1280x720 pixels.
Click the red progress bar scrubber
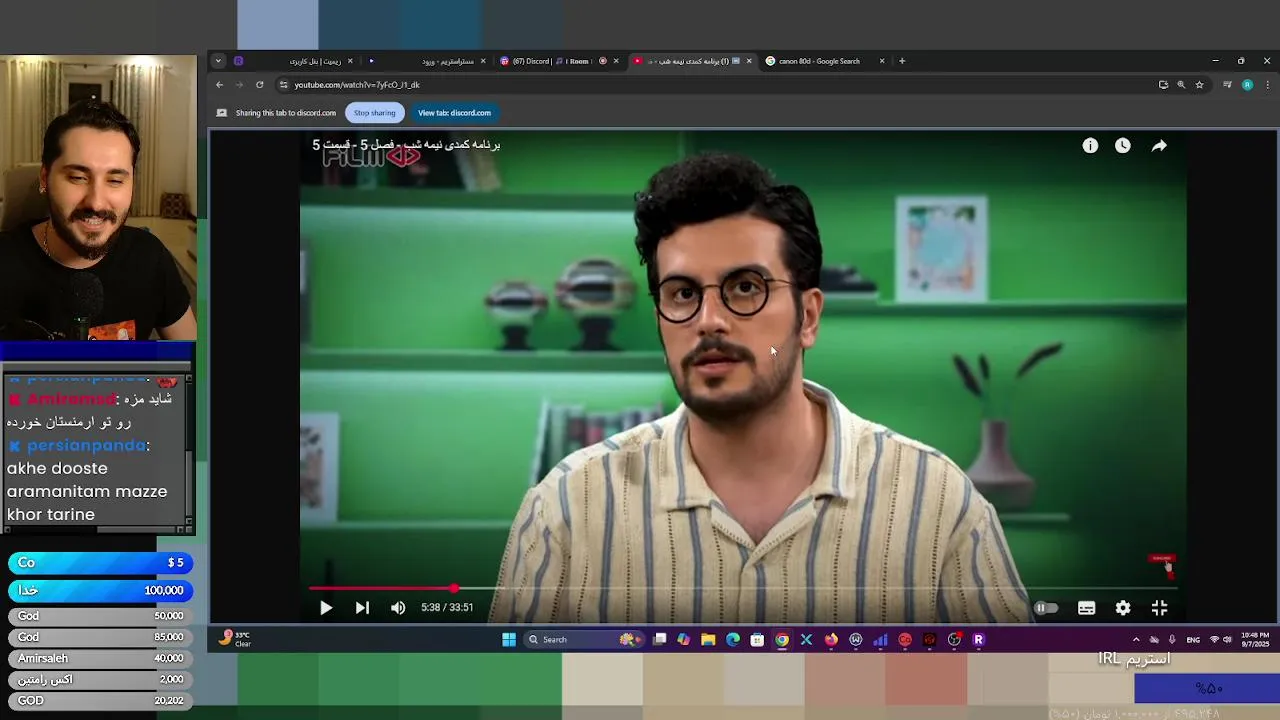pyautogui.click(x=454, y=588)
